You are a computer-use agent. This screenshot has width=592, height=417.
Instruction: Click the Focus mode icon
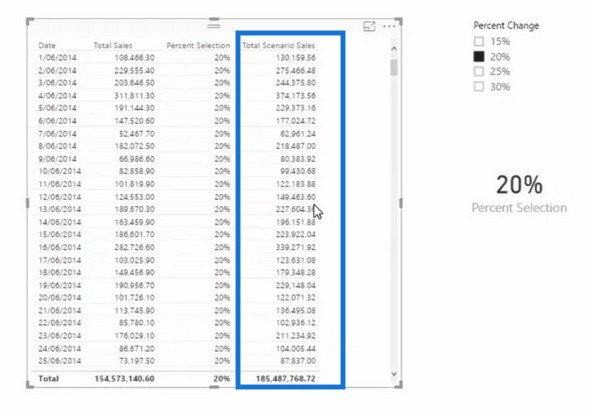coord(369,26)
